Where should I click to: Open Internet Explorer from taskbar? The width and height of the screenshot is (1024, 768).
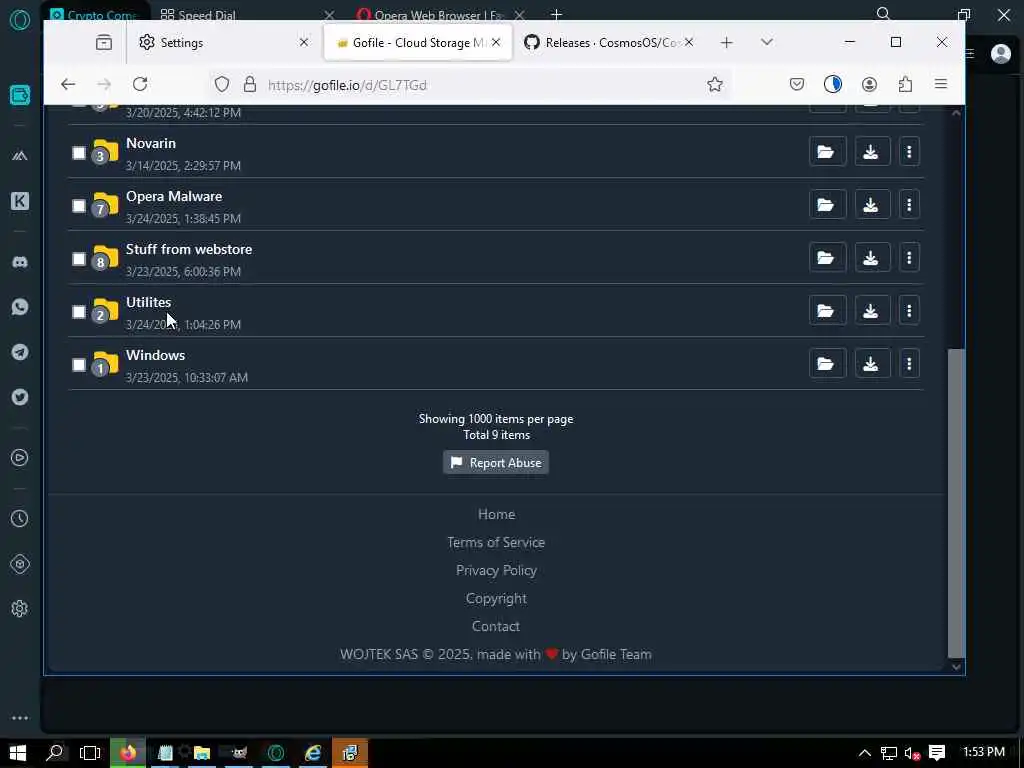tap(313, 753)
